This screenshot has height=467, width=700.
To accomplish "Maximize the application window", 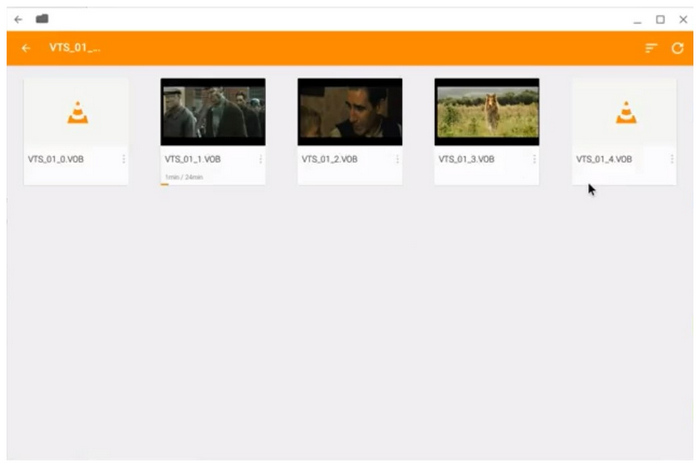I will [x=660, y=19].
